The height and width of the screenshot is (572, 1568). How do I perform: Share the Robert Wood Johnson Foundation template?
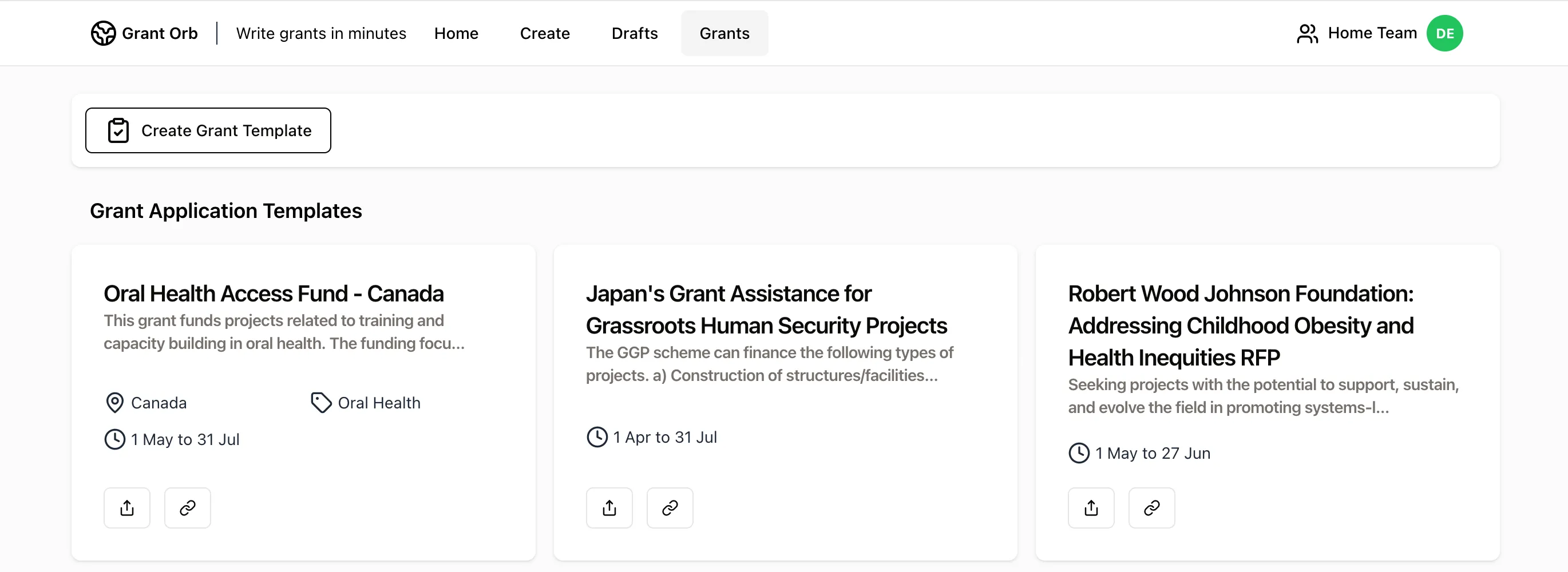click(1091, 508)
